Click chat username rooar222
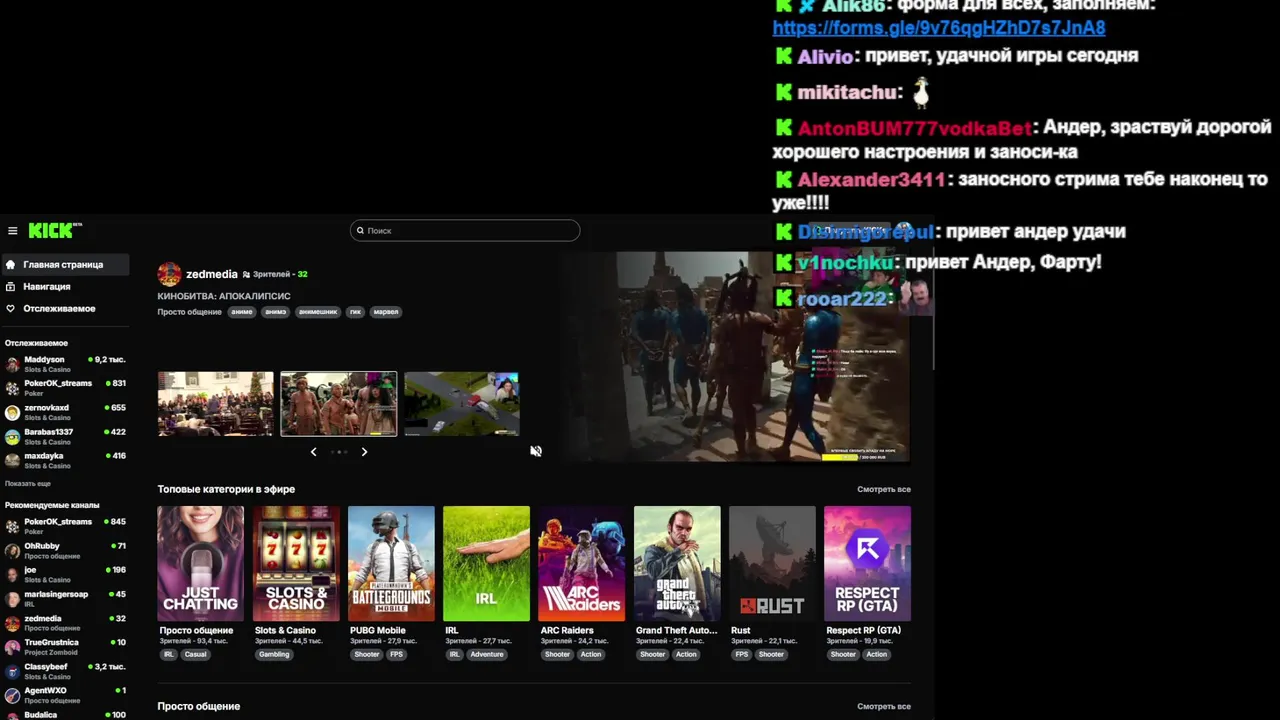Image resolution: width=1280 pixels, height=720 pixels. pos(842,299)
